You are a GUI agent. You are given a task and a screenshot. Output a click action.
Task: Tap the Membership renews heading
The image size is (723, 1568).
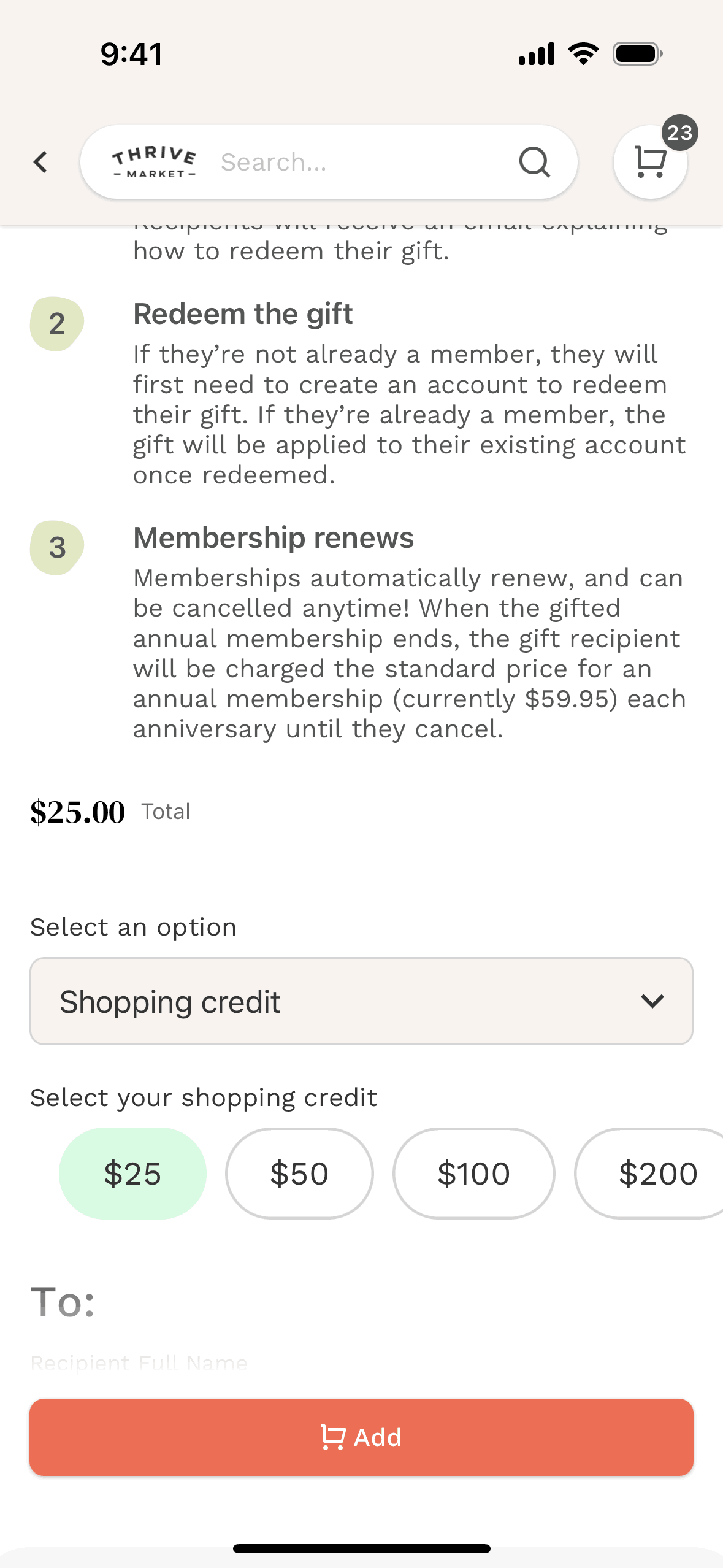(x=274, y=538)
